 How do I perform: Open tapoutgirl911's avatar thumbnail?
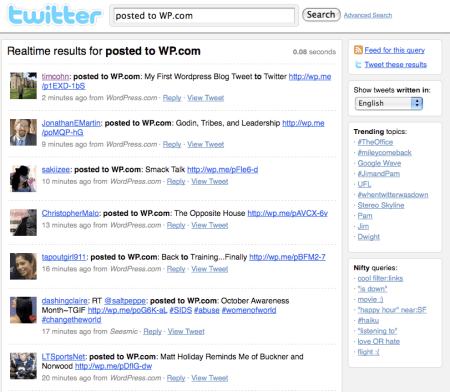coord(23,266)
